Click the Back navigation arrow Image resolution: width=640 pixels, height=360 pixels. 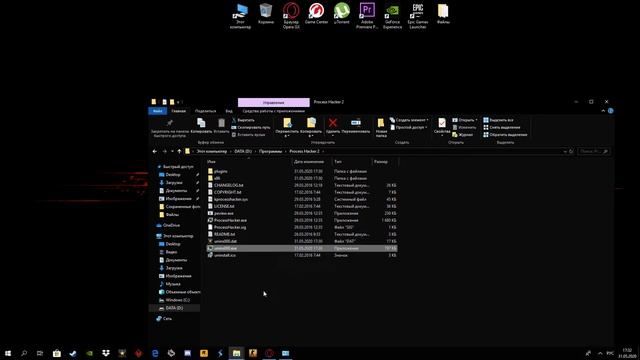155,151
